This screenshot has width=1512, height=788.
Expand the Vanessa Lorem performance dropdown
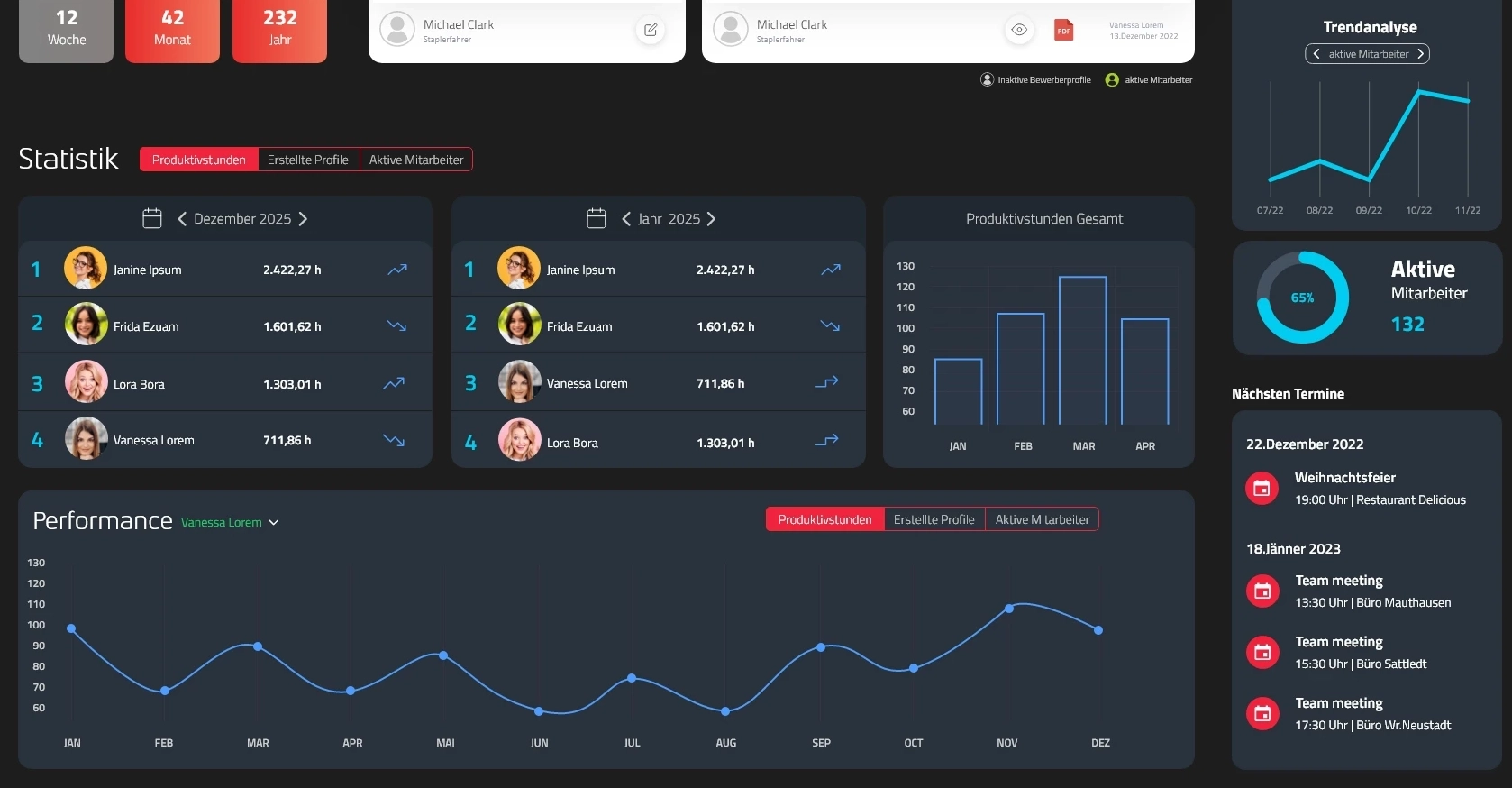click(x=274, y=523)
